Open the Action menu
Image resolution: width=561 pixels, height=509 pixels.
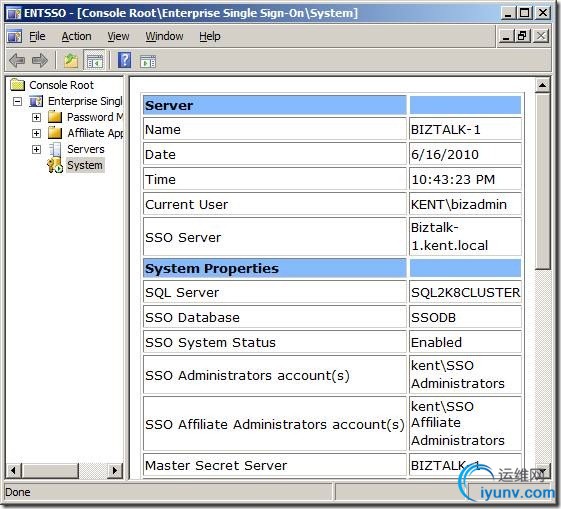[x=76, y=36]
